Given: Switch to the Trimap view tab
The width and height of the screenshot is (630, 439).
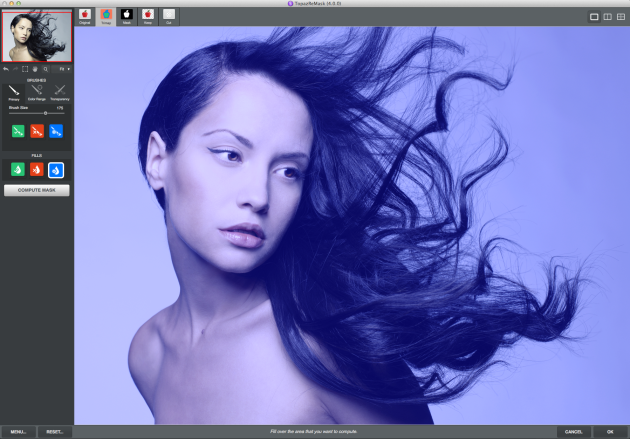Looking at the screenshot, I should tap(106, 16).
